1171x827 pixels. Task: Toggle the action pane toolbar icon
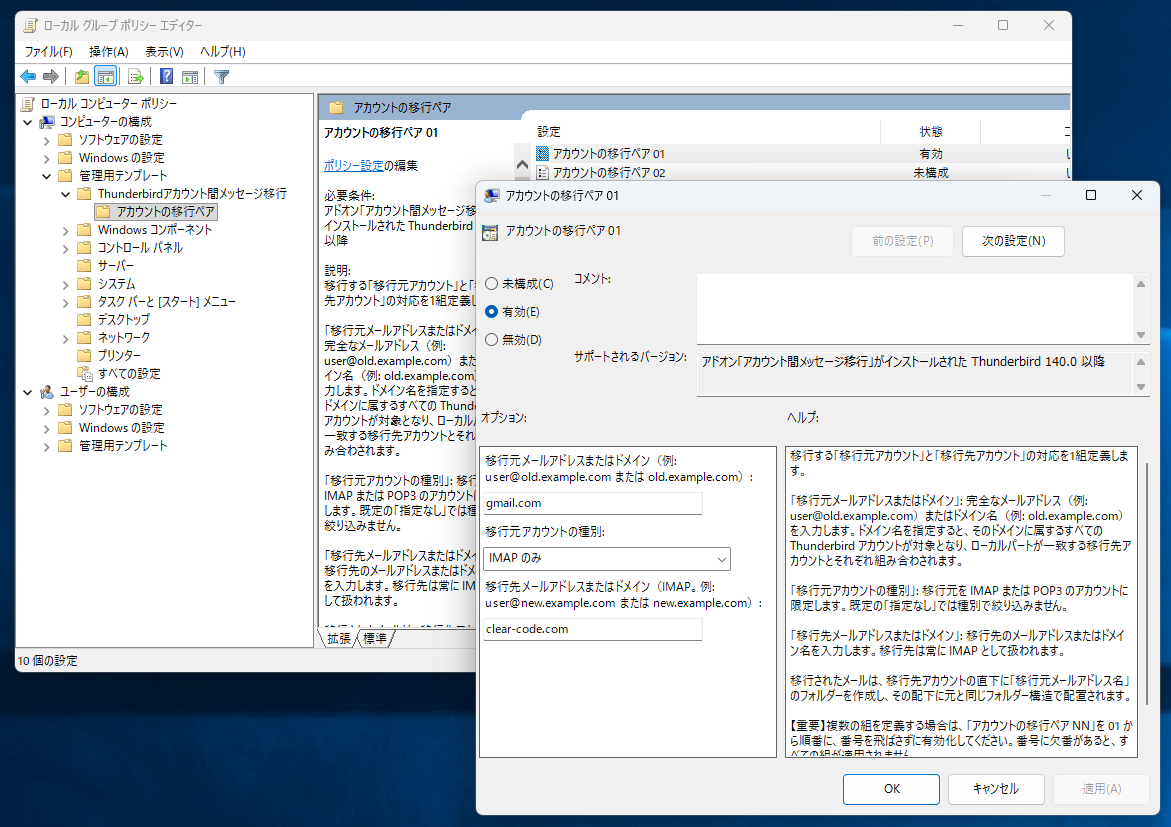click(190, 76)
